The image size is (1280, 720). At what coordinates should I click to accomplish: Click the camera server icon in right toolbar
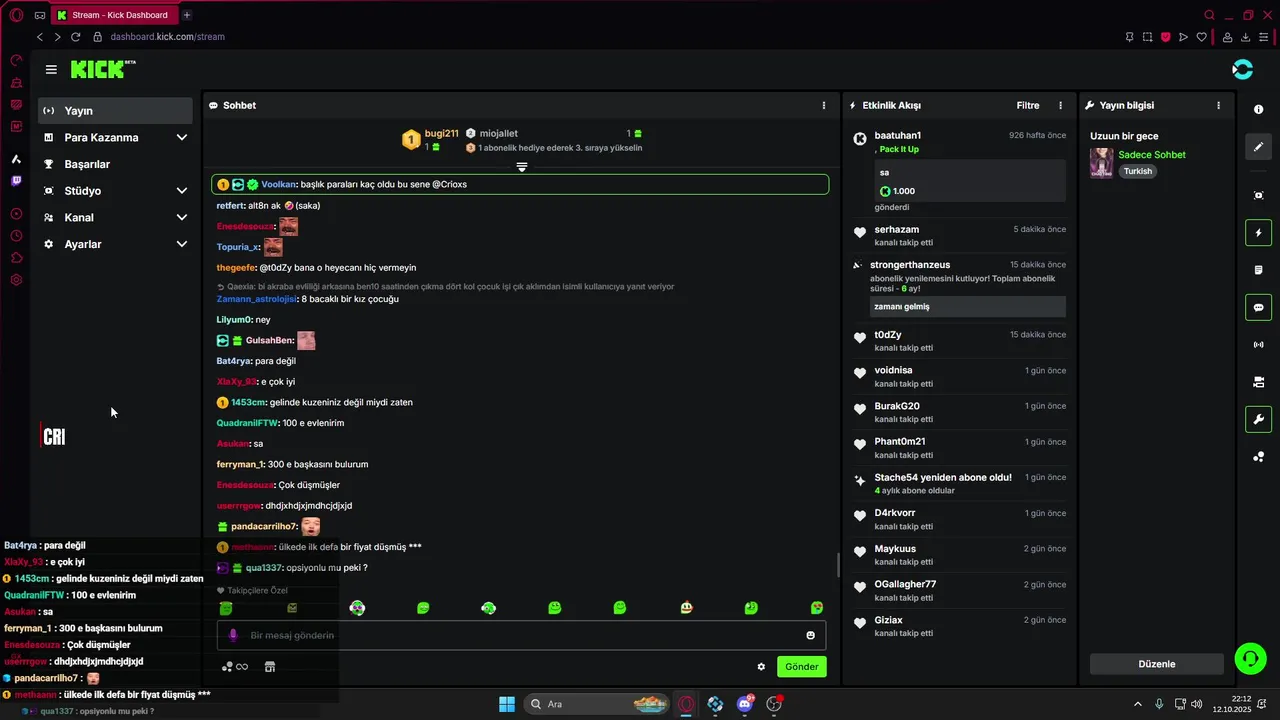coord(1258,382)
